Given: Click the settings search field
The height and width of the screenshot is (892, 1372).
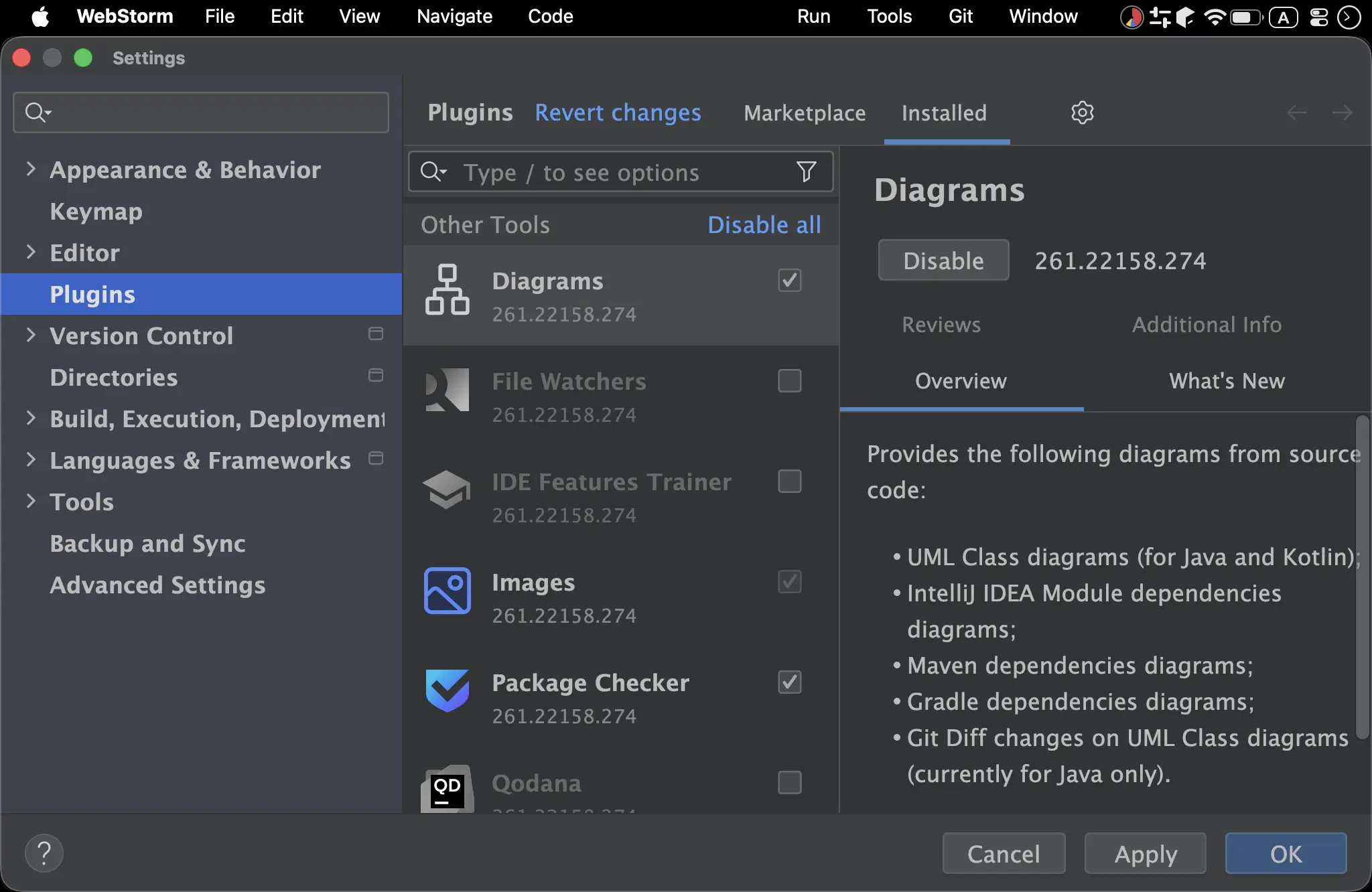Looking at the screenshot, I should [x=201, y=112].
